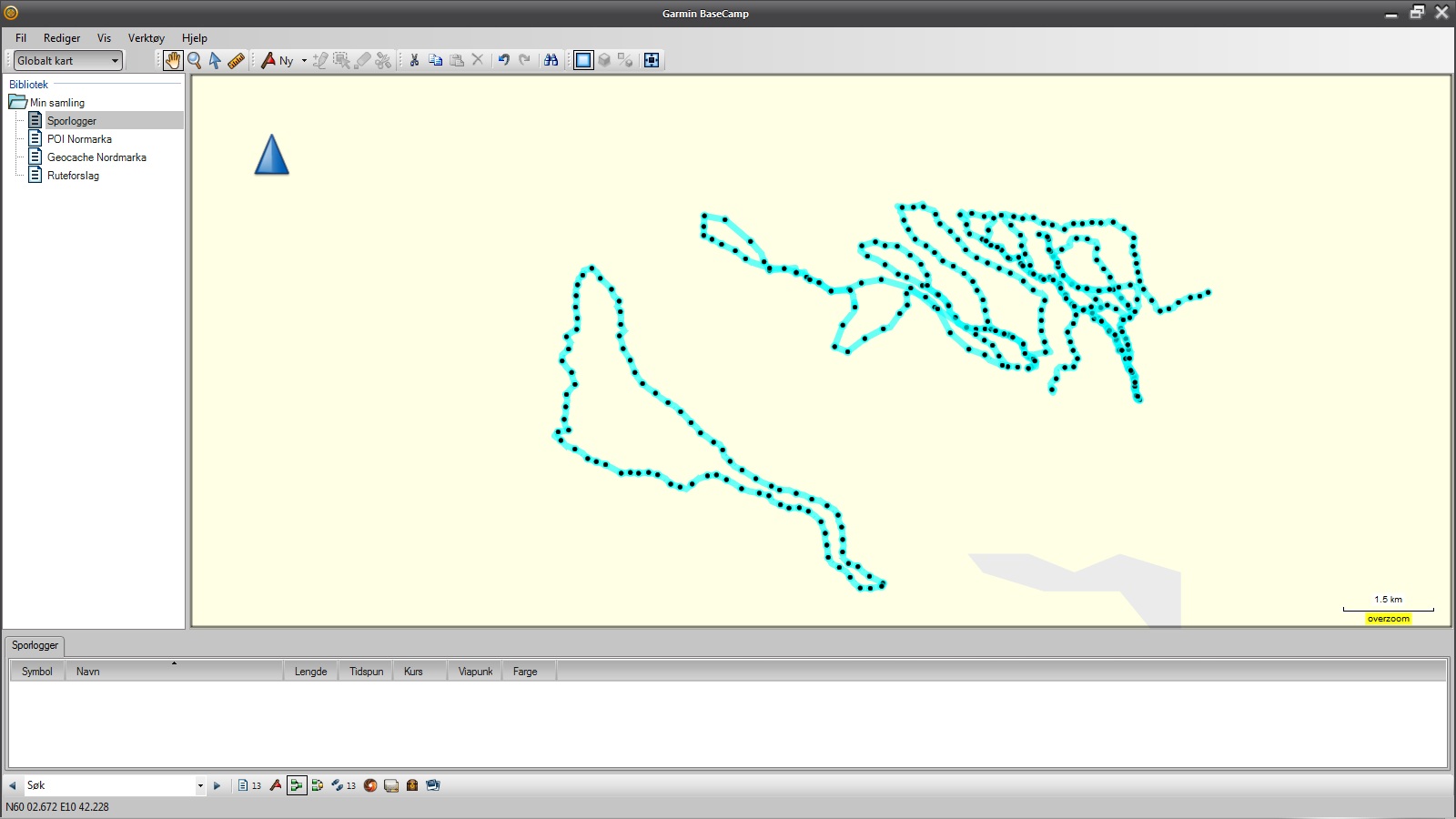The height and width of the screenshot is (819, 1456).
Task: Open the Globalt kart map dropdown
Action: (x=68, y=60)
